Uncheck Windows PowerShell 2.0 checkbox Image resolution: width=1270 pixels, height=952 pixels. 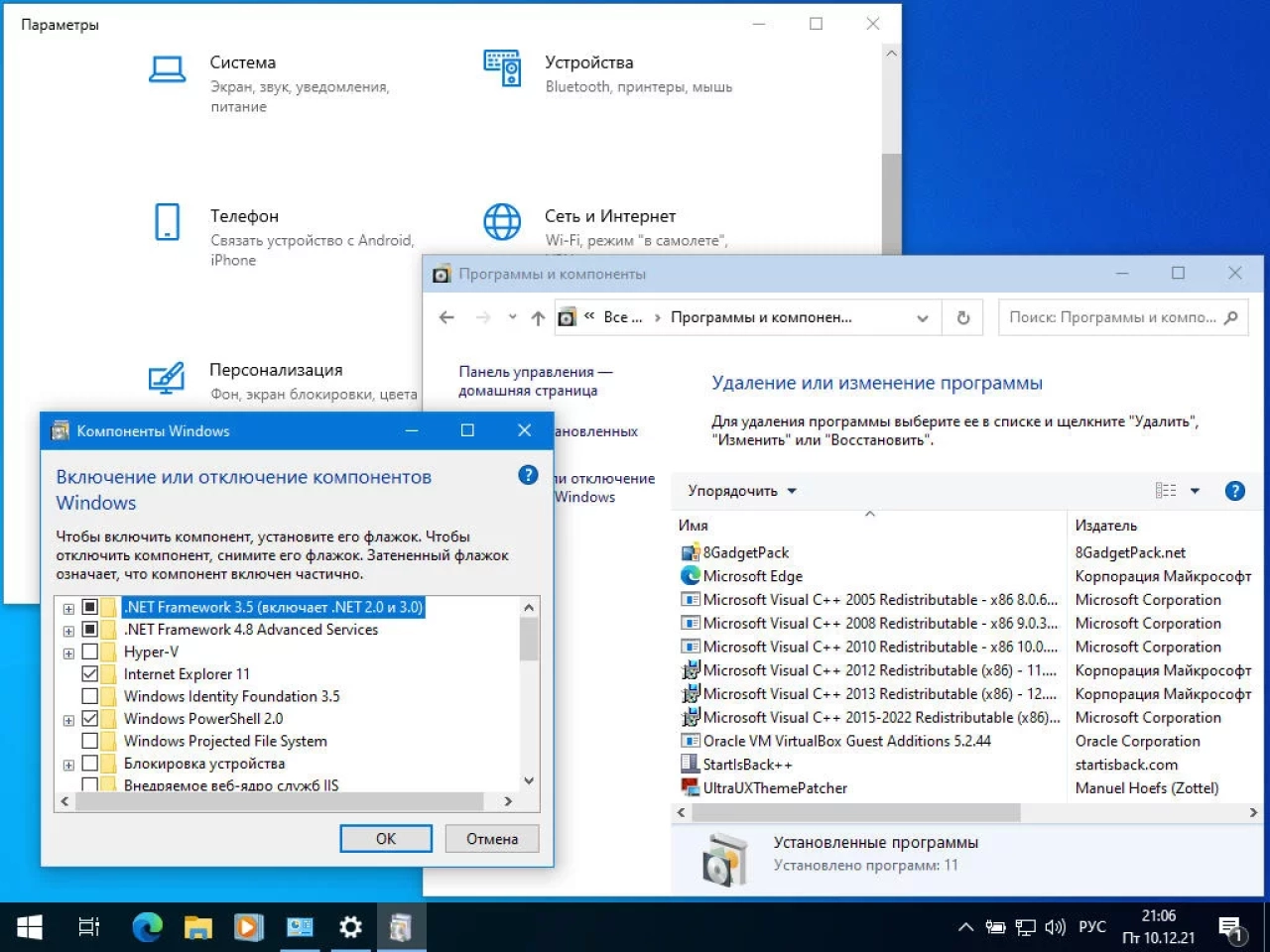pos(90,719)
